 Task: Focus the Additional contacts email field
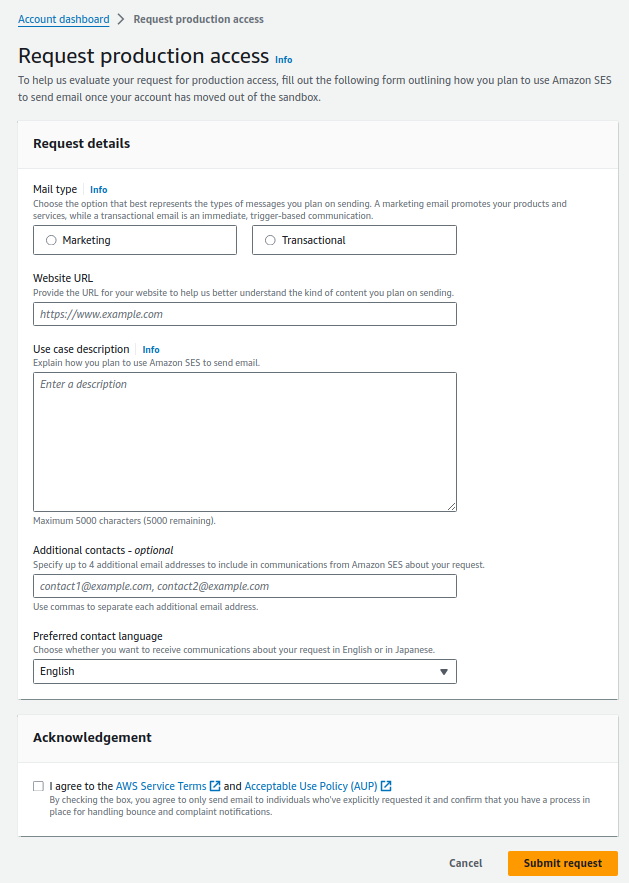[x=244, y=586]
